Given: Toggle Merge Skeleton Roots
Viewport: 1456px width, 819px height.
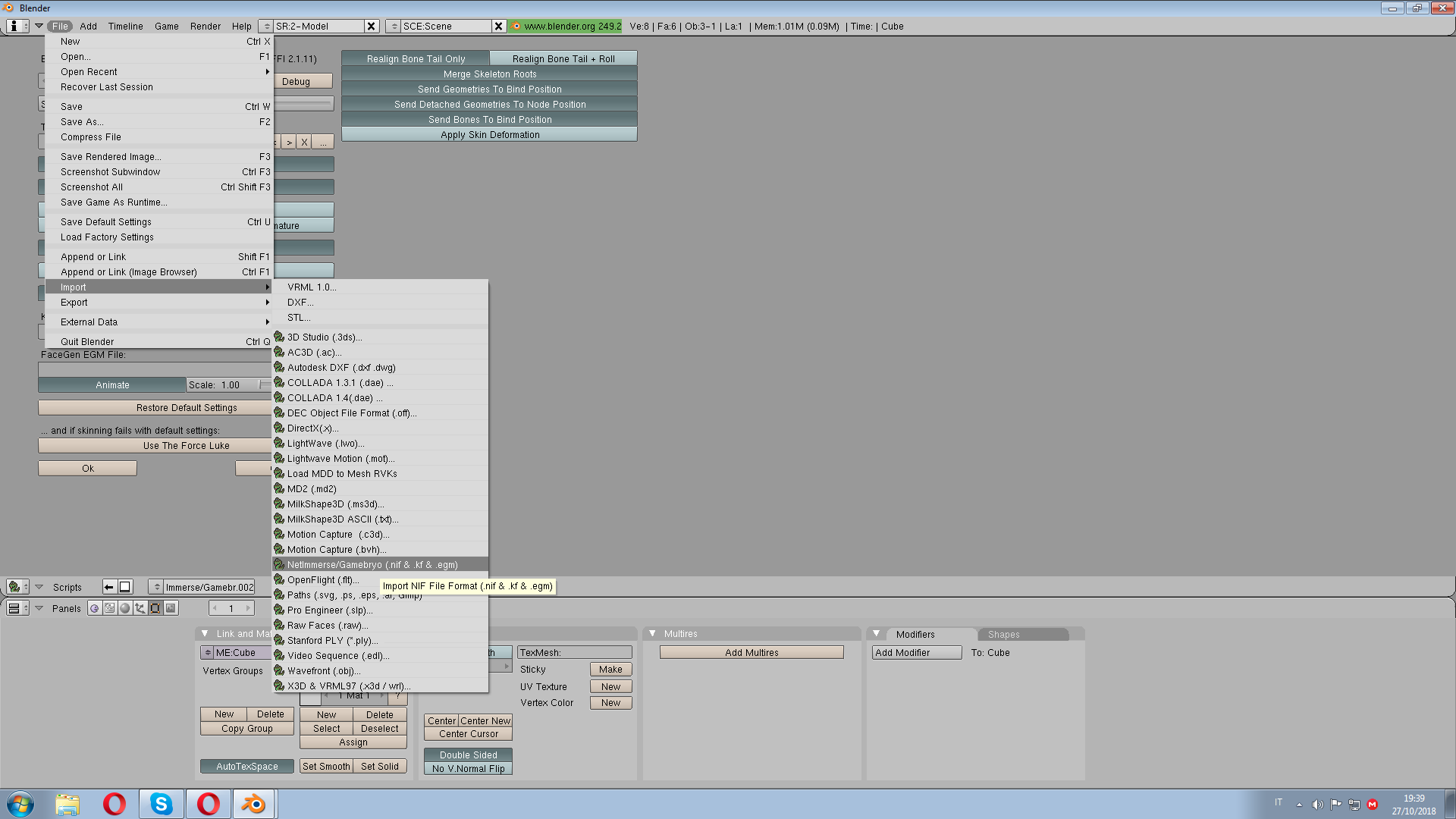Looking at the screenshot, I should point(490,74).
